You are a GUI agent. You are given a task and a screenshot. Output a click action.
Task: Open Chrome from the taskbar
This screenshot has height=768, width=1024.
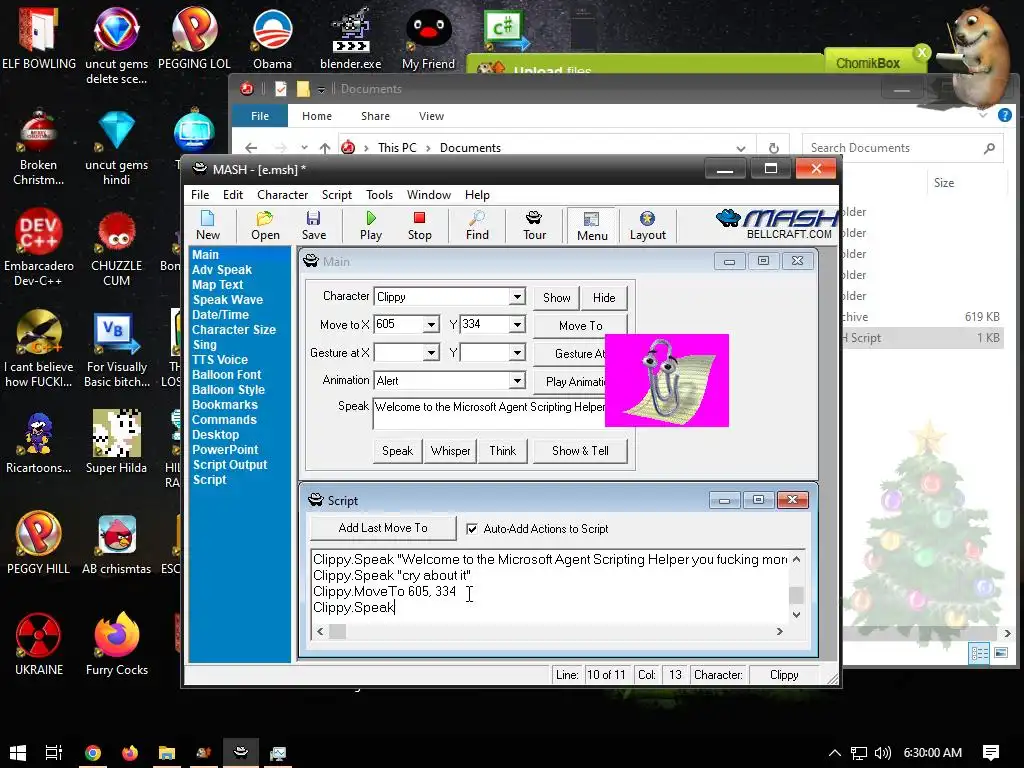click(x=93, y=753)
